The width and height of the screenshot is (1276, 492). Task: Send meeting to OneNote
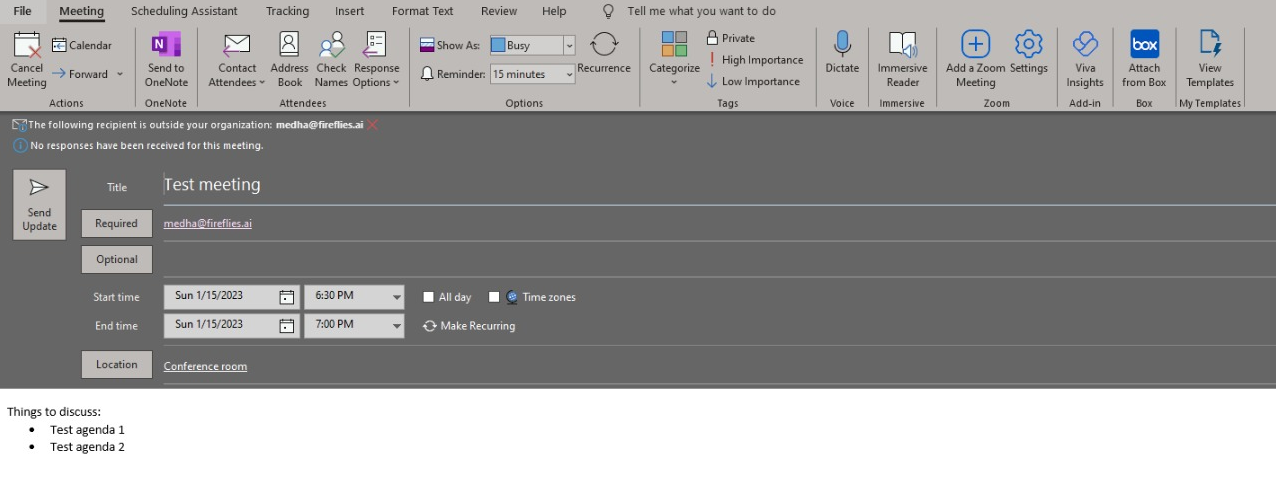[166, 61]
